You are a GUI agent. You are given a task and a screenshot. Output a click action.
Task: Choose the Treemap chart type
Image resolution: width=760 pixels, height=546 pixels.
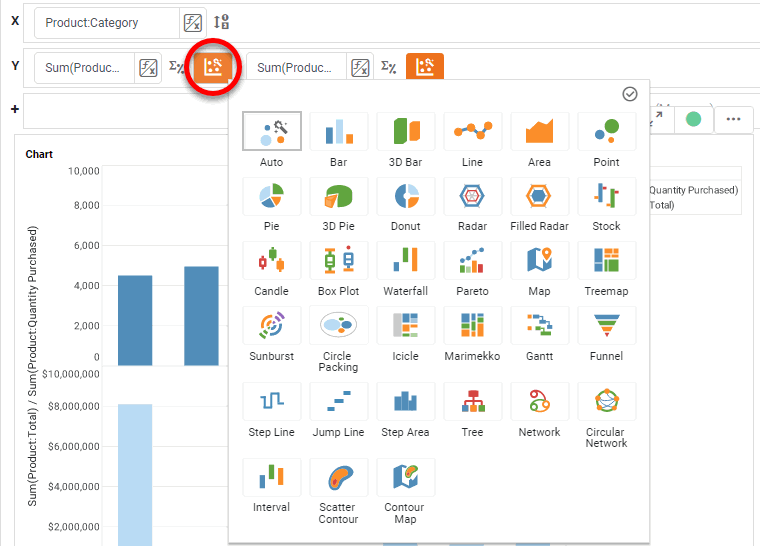click(x=606, y=262)
